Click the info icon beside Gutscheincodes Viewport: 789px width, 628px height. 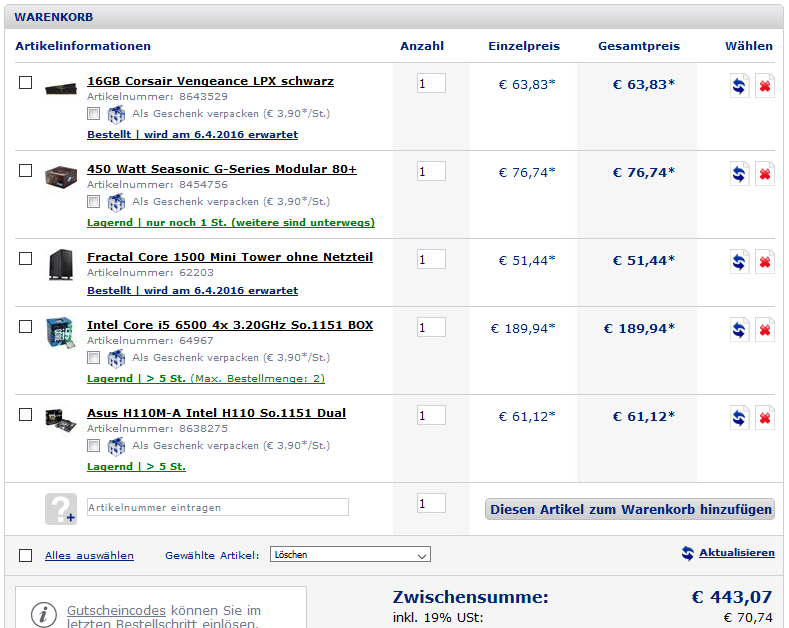43,614
